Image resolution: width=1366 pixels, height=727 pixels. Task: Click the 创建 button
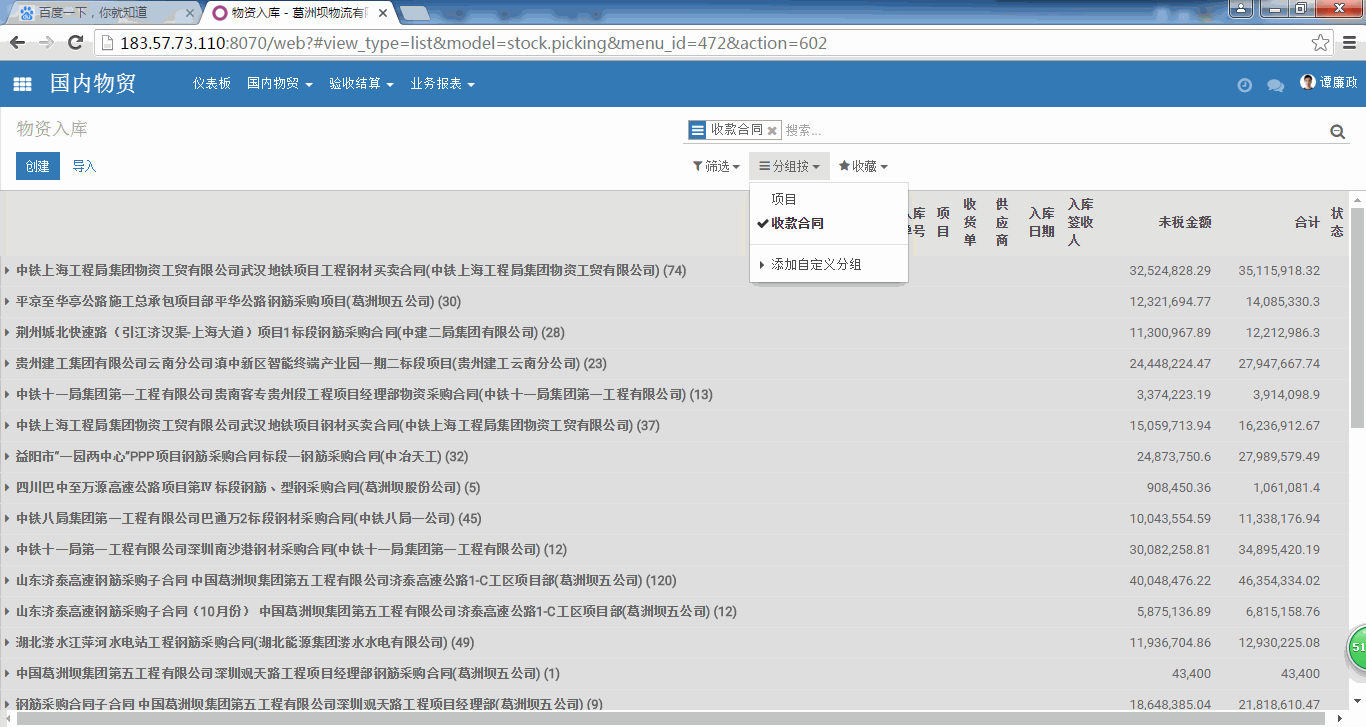click(x=37, y=167)
